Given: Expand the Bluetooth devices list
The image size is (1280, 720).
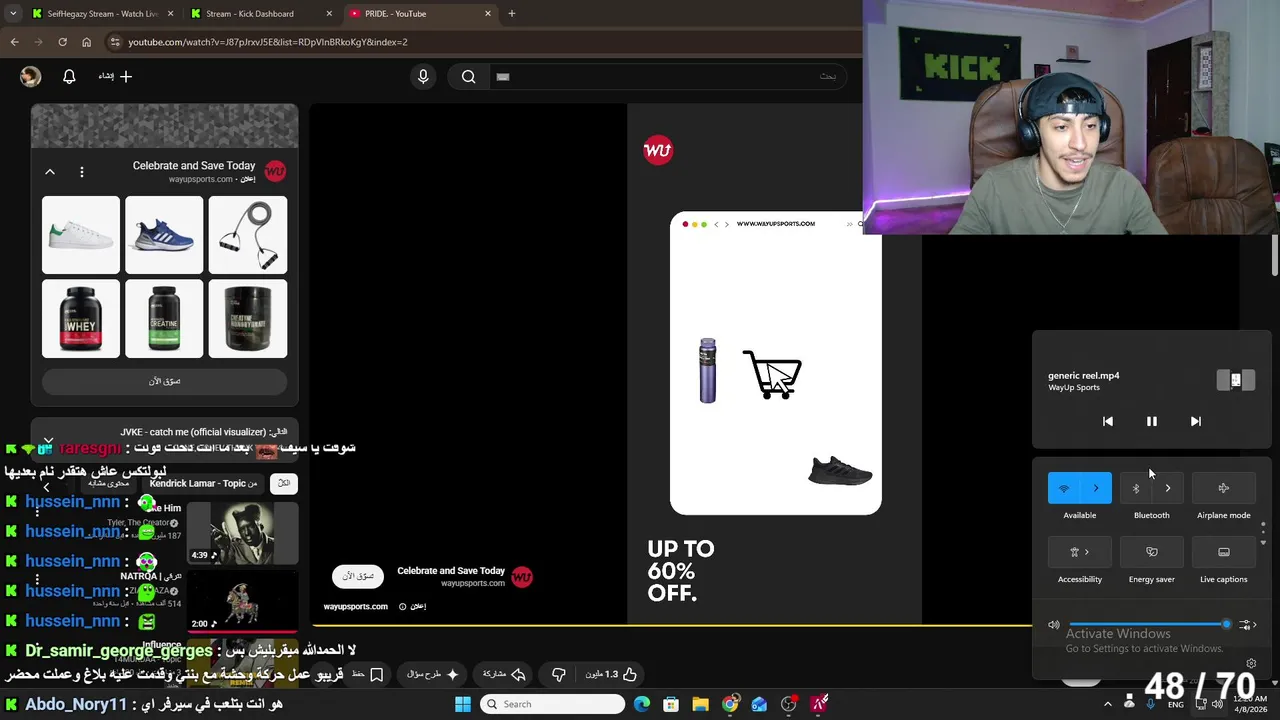Looking at the screenshot, I should pos(1168,488).
